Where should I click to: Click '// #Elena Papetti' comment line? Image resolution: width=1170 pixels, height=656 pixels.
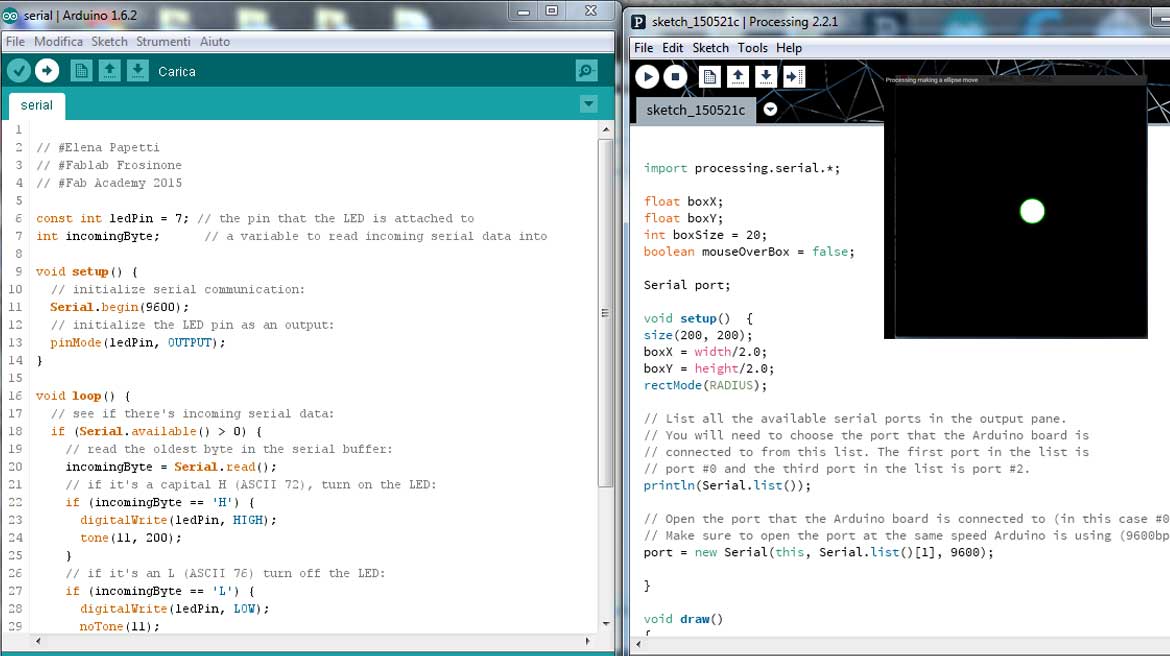click(98, 147)
